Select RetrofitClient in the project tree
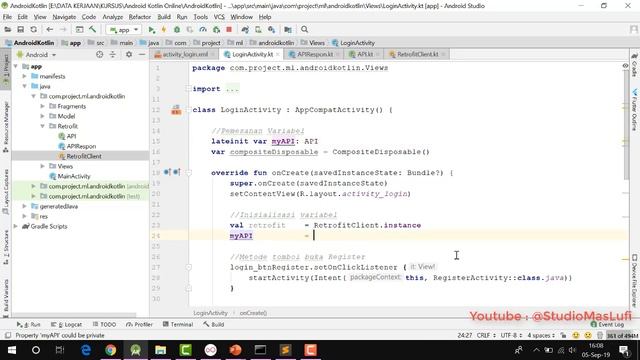This screenshot has width=640, height=360. 84,156
